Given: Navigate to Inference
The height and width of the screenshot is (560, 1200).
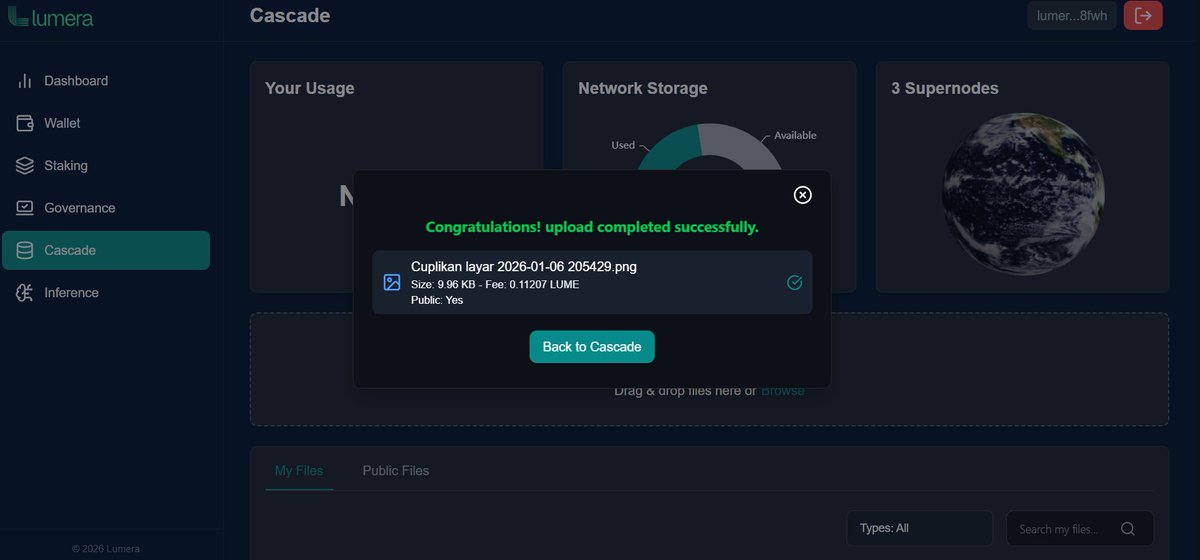Looking at the screenshot, I should 106,293.
